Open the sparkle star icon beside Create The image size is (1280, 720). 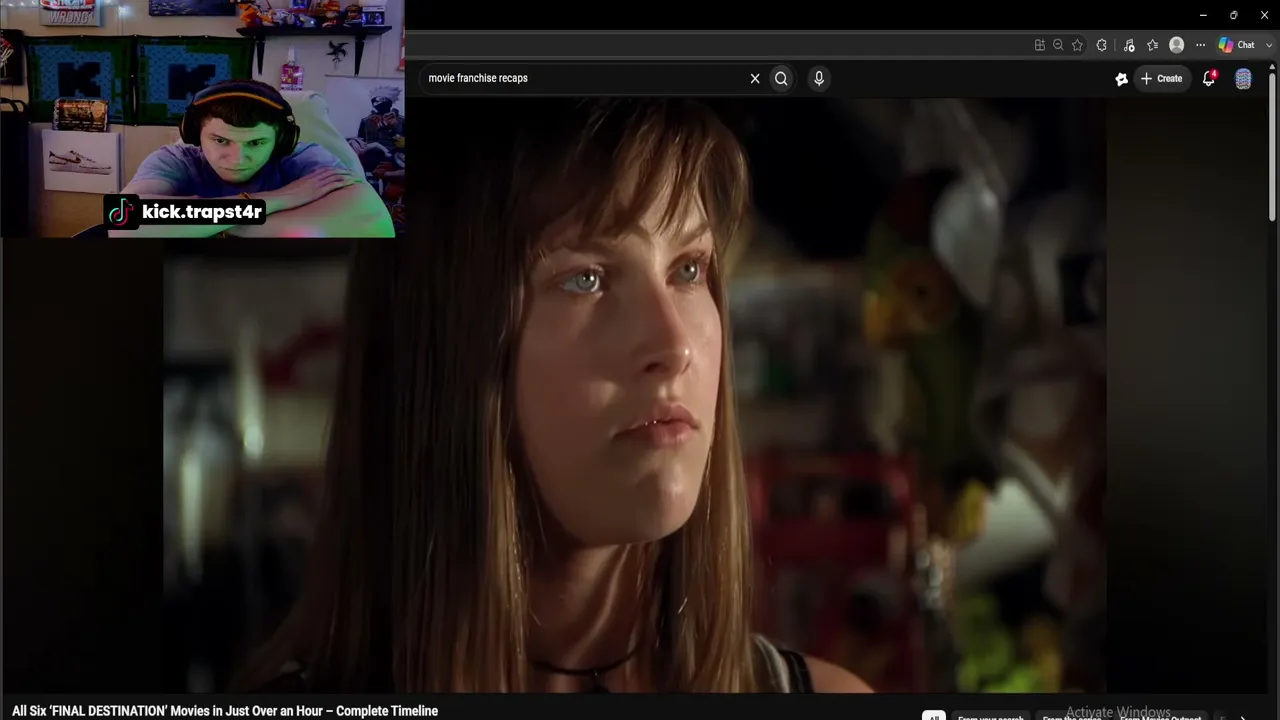1121,79
